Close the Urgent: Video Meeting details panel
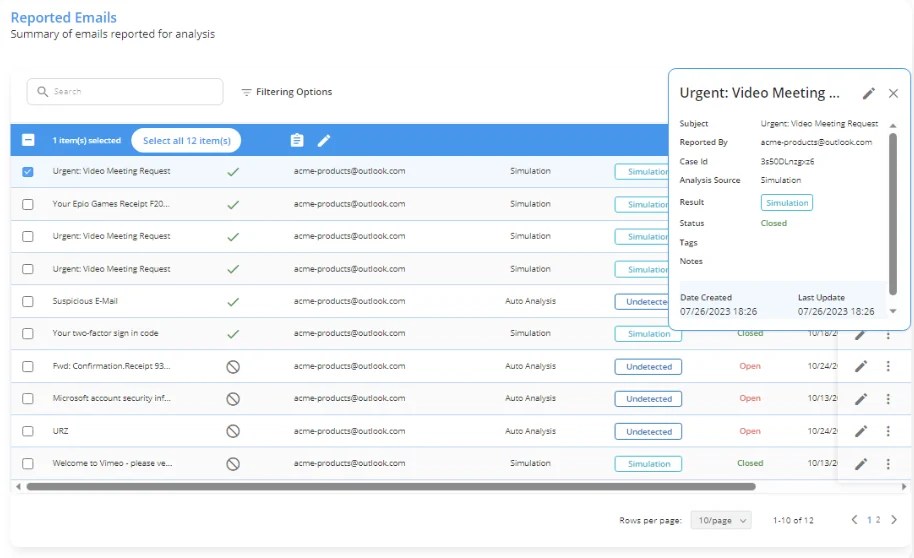 click(x=893, y=93)
